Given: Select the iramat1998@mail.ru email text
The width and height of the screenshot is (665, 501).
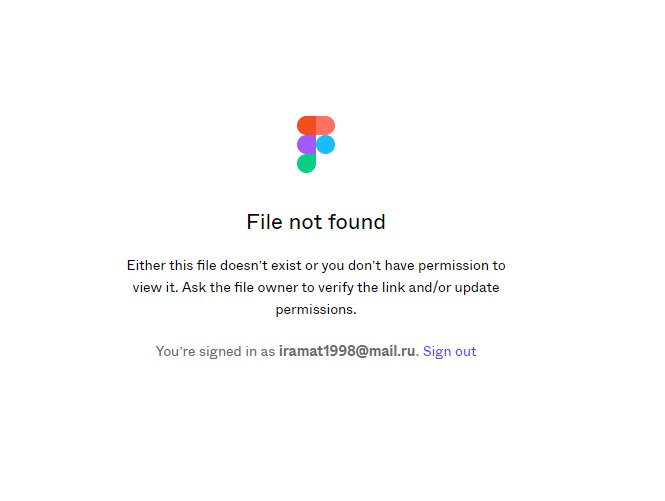Looking at the screenshot, I should click(346, 351).
